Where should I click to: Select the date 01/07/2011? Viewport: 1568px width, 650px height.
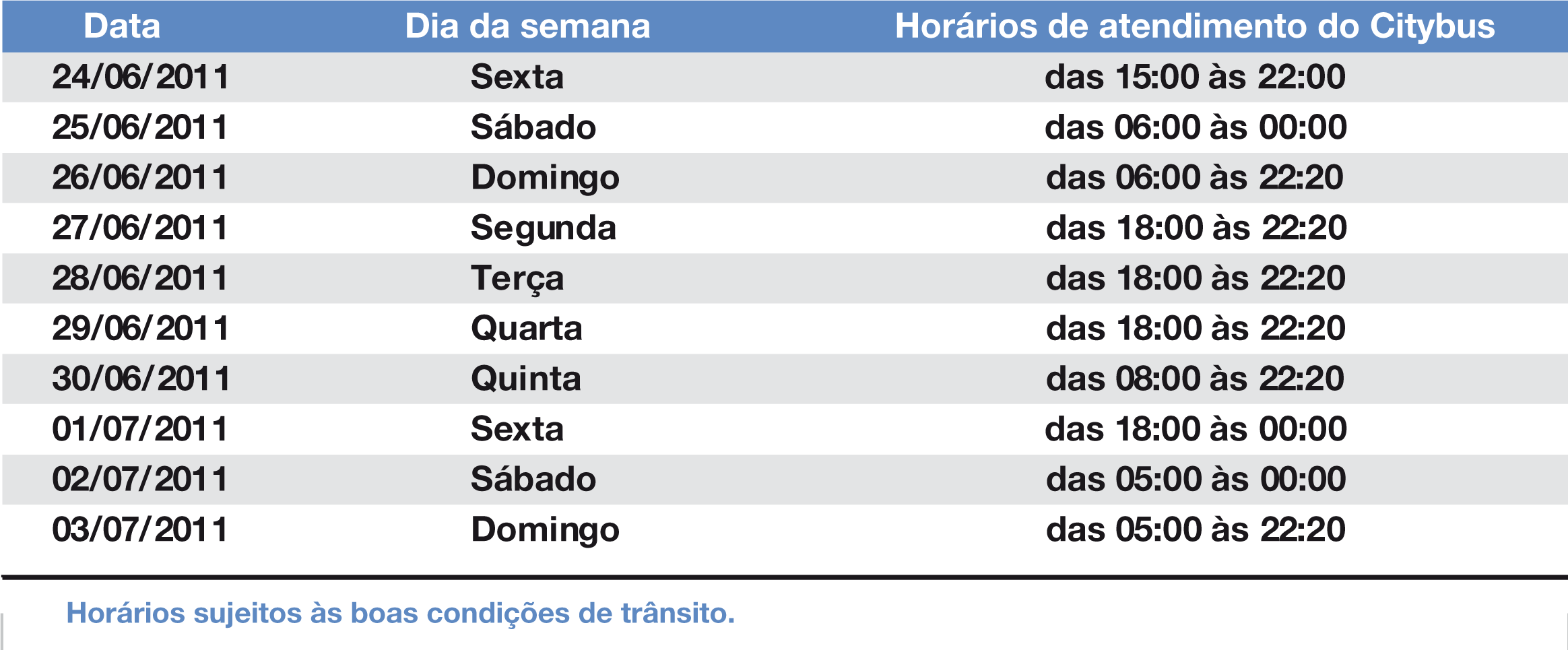pyautogui.click(x=141, y=429)
